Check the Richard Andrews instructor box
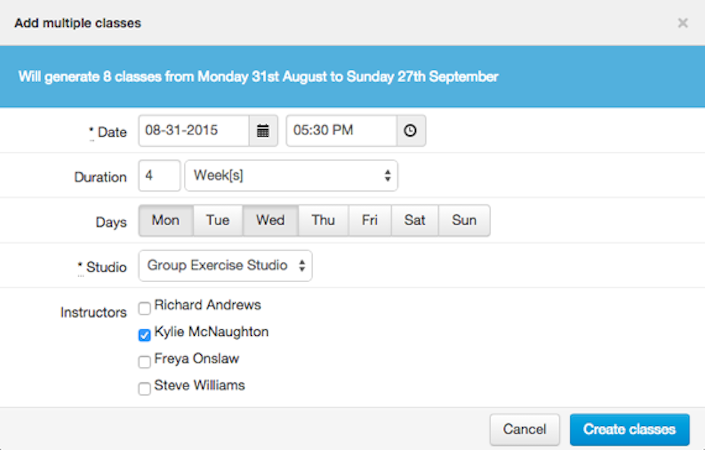Image resolution: width=705 pixels, height=450 pixels. pyautogui.click(x=145, y=309)
